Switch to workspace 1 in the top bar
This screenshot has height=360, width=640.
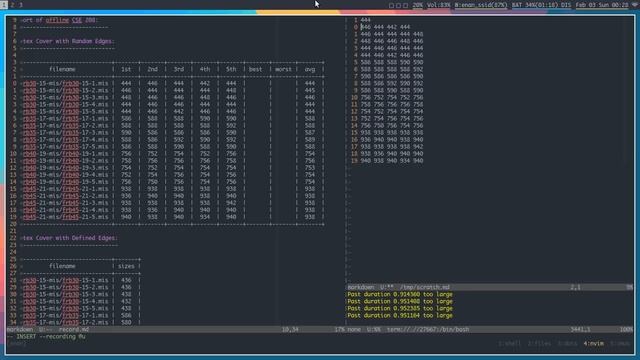4,5
